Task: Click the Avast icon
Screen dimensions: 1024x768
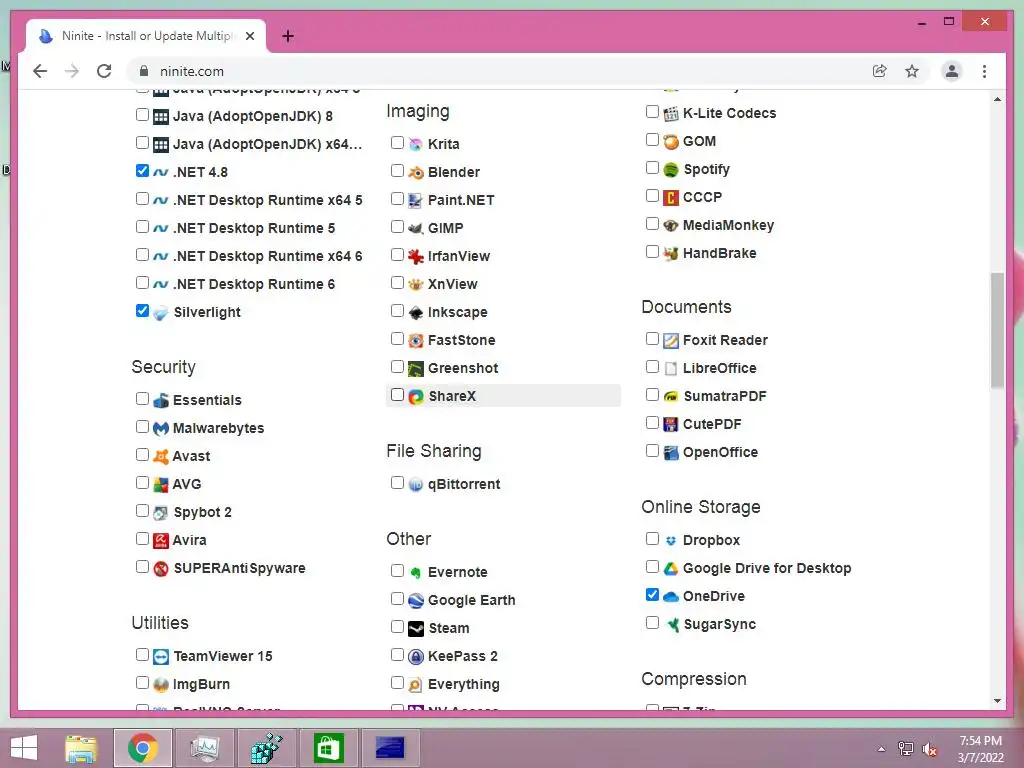Action: point(161,456)
